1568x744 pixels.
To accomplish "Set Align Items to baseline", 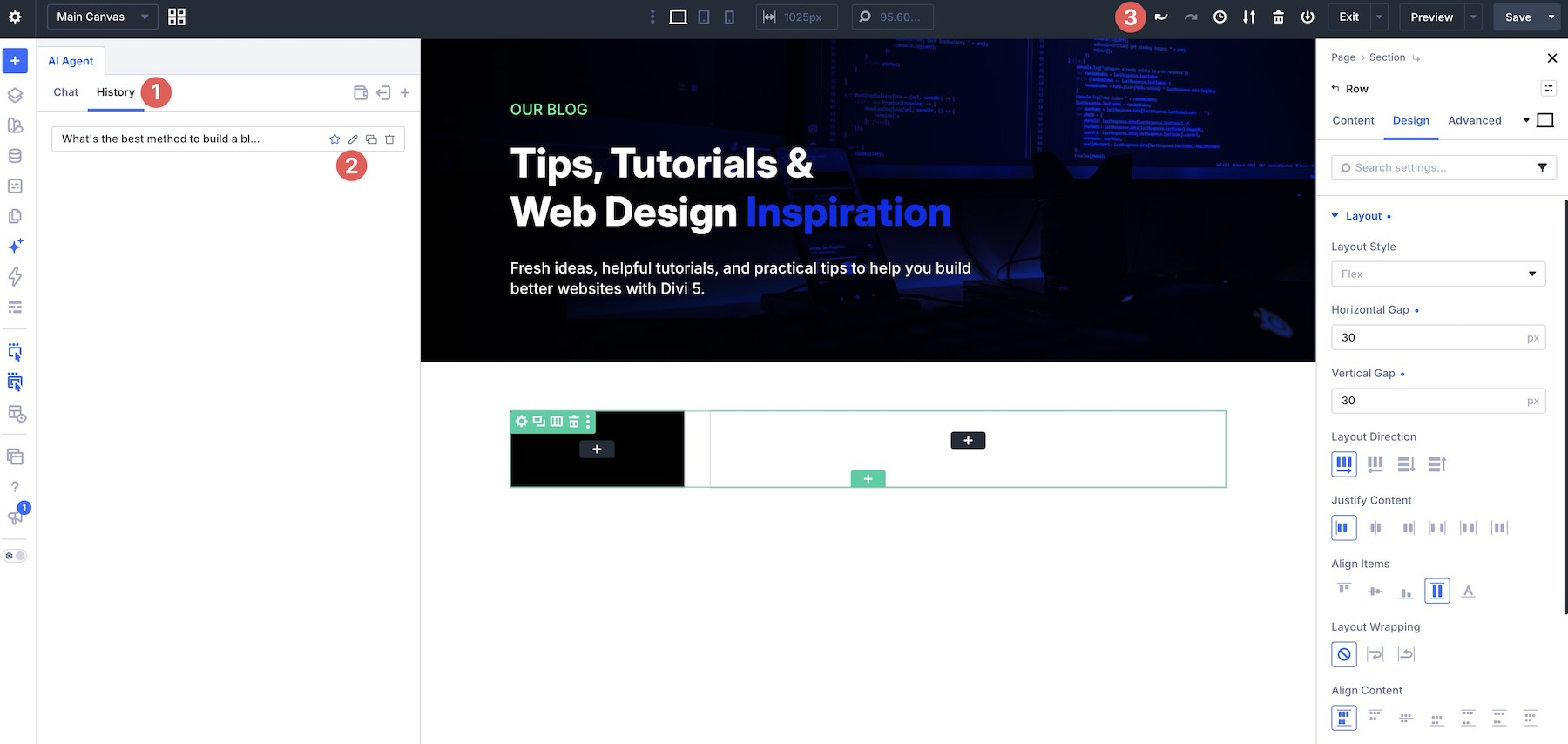I will point(1469,591).
